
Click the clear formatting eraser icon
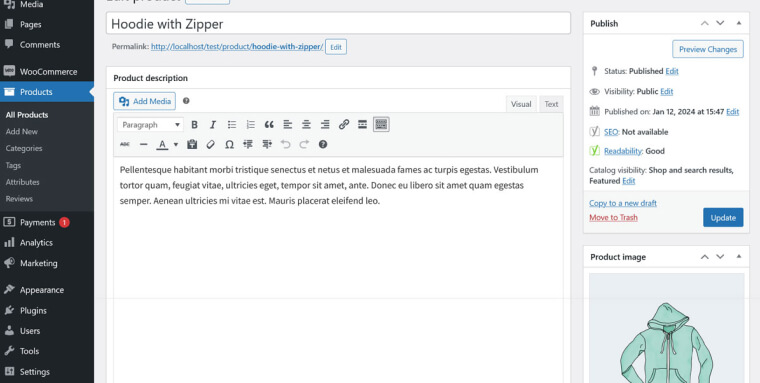pyautogui.click(x=210, y=144)
